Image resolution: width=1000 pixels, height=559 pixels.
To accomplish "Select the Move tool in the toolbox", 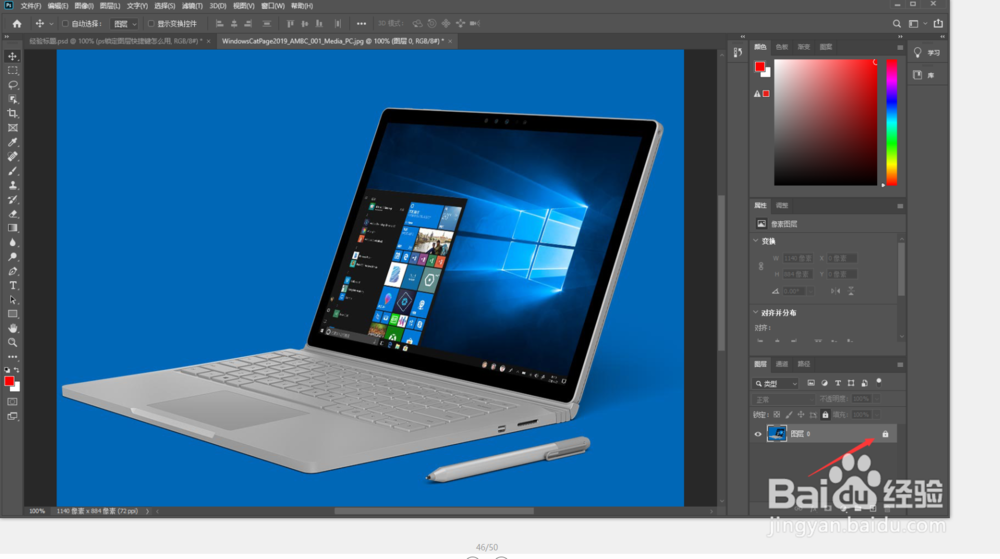I will click(12, 57).
